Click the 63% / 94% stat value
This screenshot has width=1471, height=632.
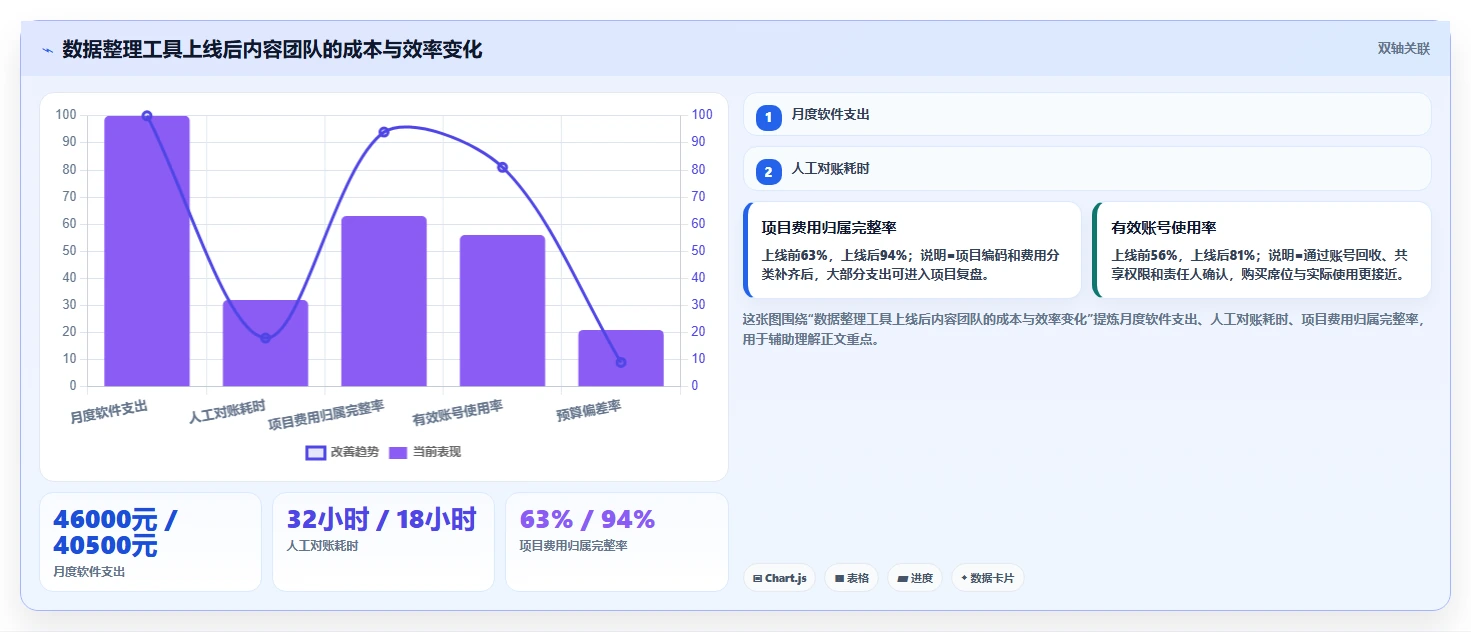tap(587, 519)
